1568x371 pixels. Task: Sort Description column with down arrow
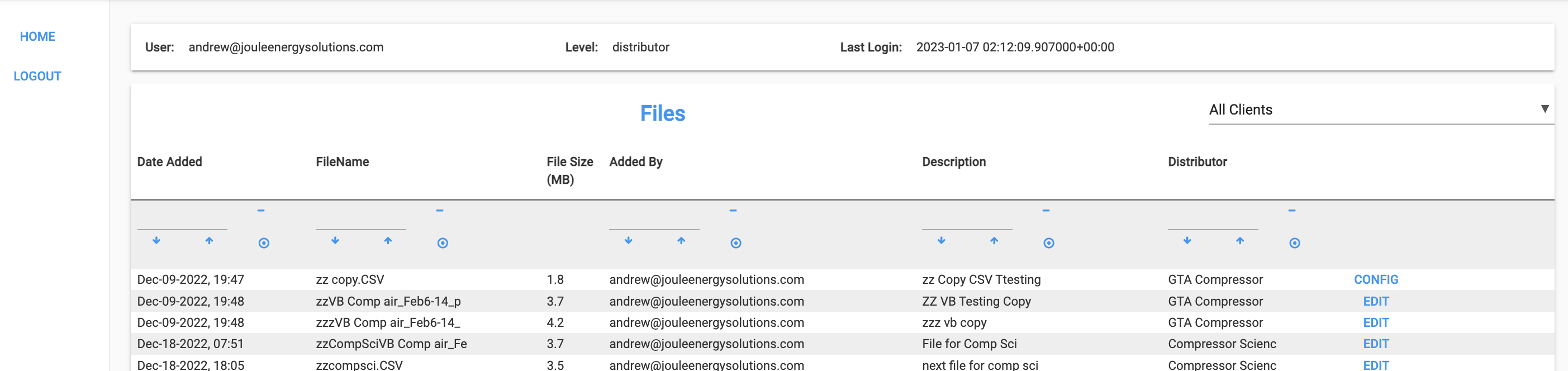(942, 241)
